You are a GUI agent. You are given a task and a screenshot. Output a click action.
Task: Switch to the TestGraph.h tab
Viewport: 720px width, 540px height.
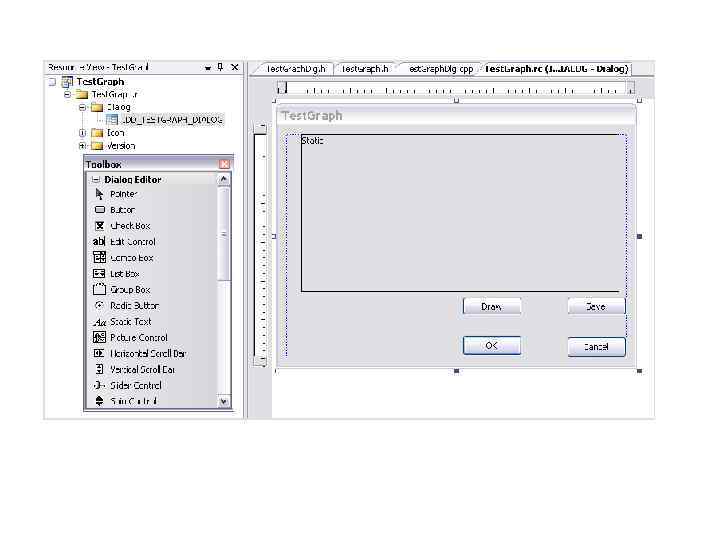tap(365, 69)
